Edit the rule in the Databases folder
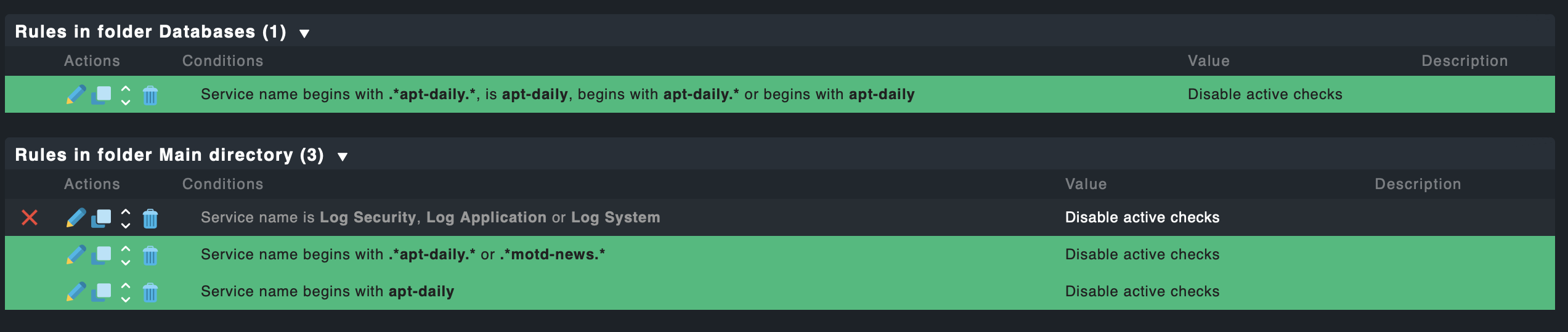1568x332 pixels. [x=76, y=95]
